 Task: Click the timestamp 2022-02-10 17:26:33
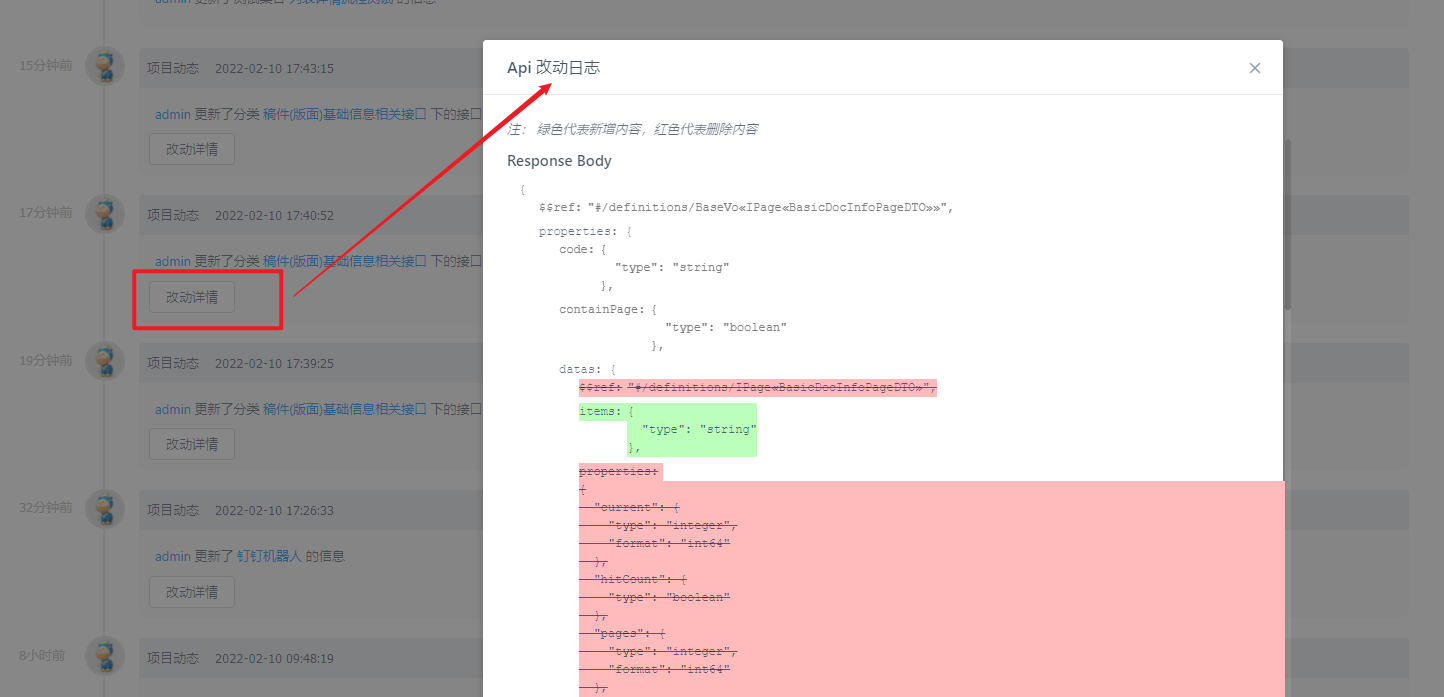click(274, 510)
